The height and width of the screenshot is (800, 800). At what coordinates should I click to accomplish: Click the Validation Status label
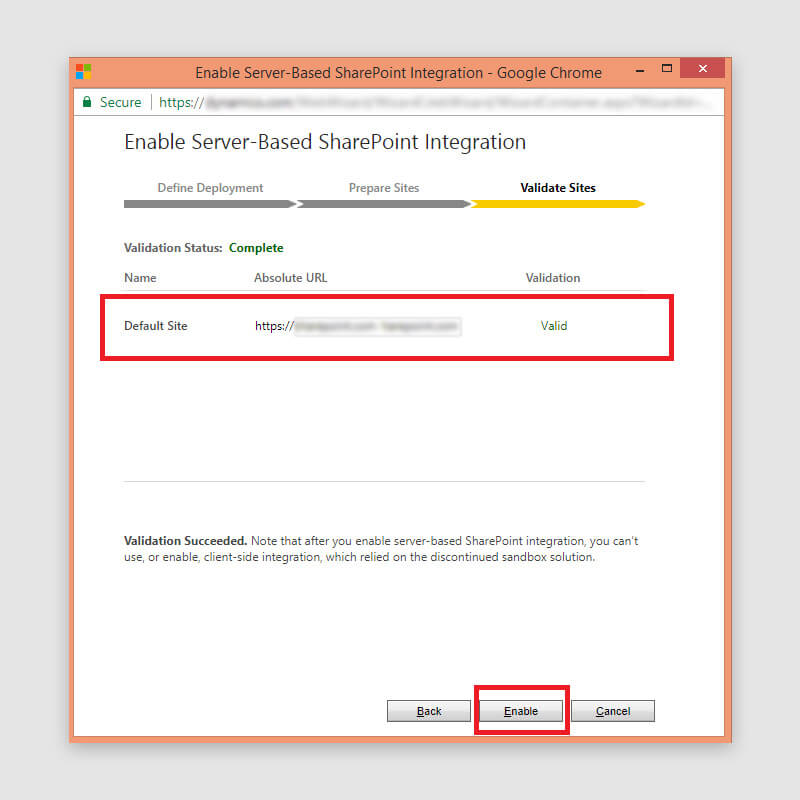click(173, 248)
